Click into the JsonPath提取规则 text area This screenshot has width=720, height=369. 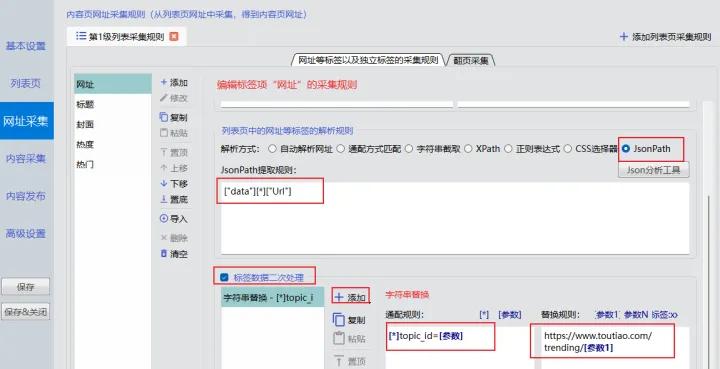[455, 218]
